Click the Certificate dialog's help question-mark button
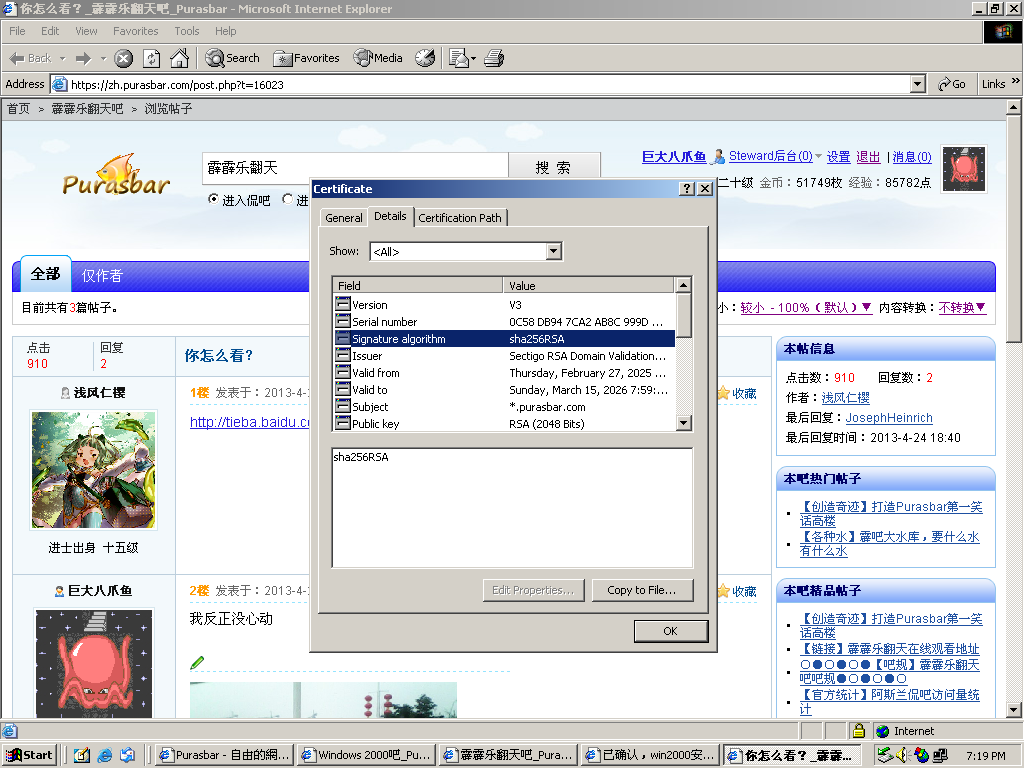1024x768 pixels. pyautogui.click(x=686, y=189)
